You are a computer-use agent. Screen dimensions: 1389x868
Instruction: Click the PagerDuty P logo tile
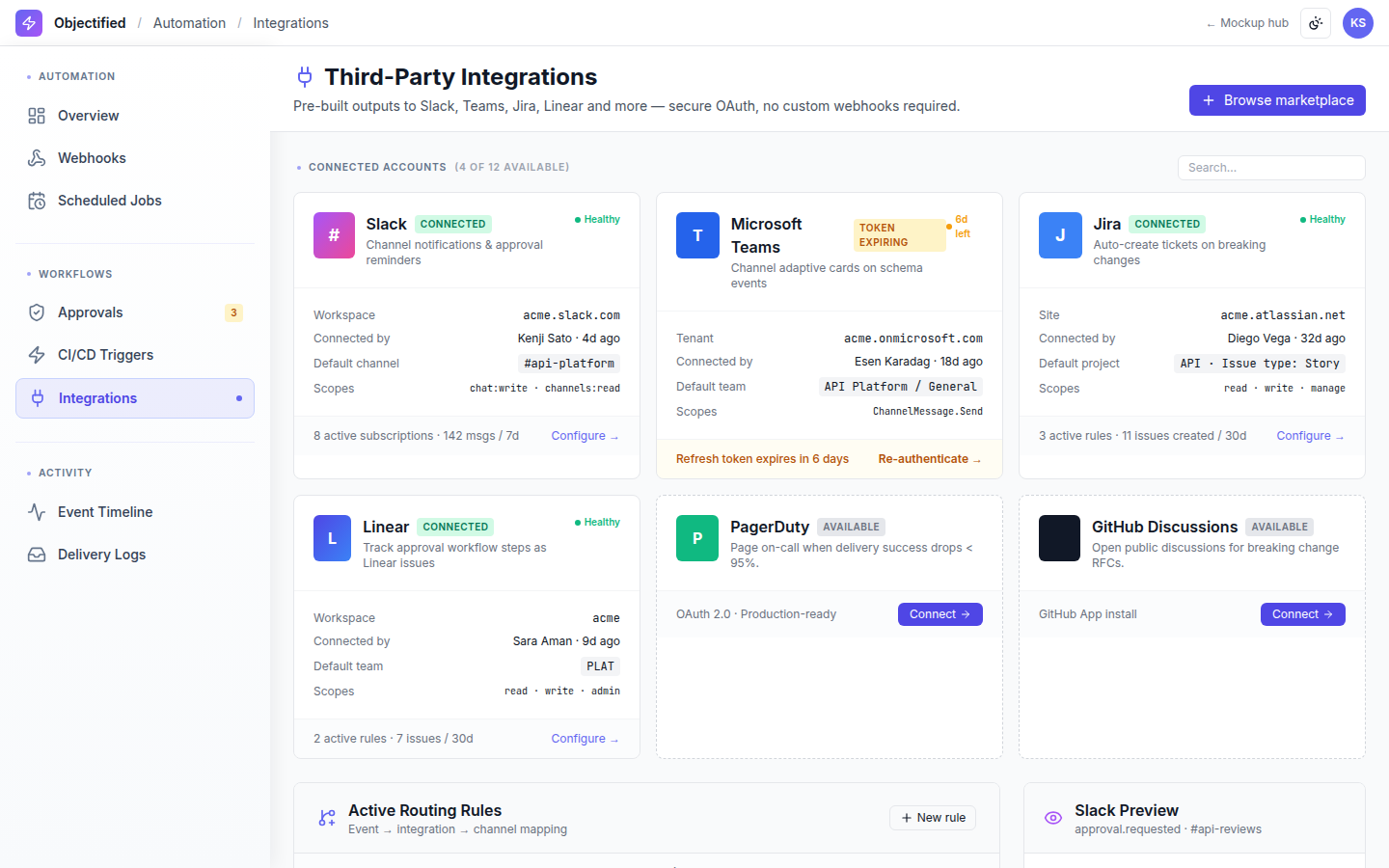click(697, 538)
